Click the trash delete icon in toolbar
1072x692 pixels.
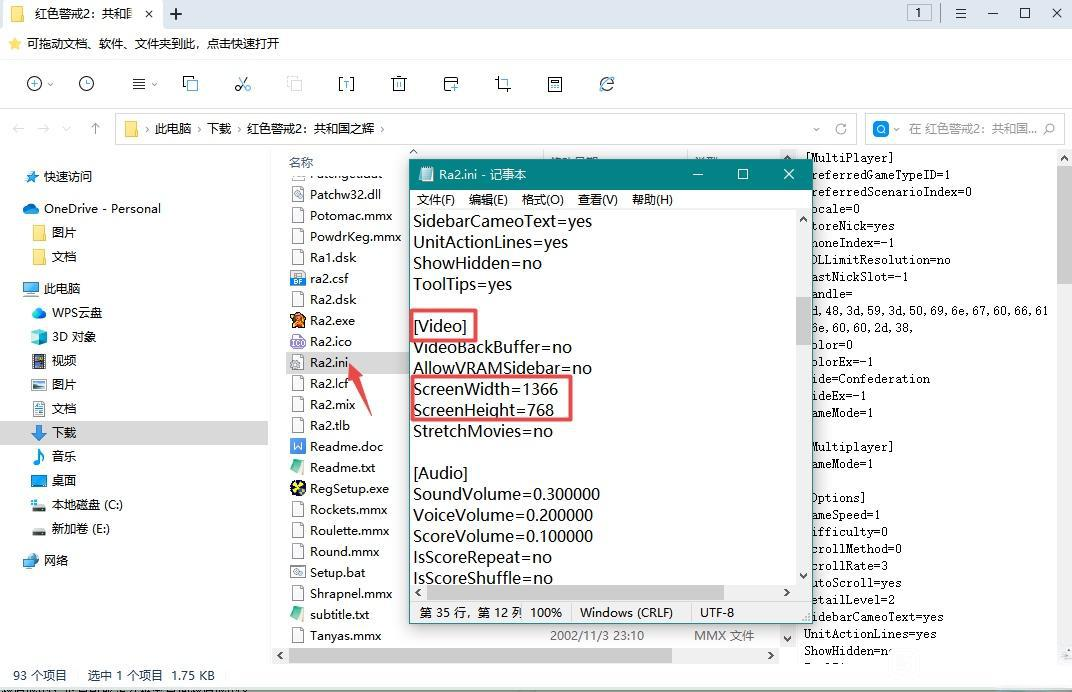tap(399, 84)
